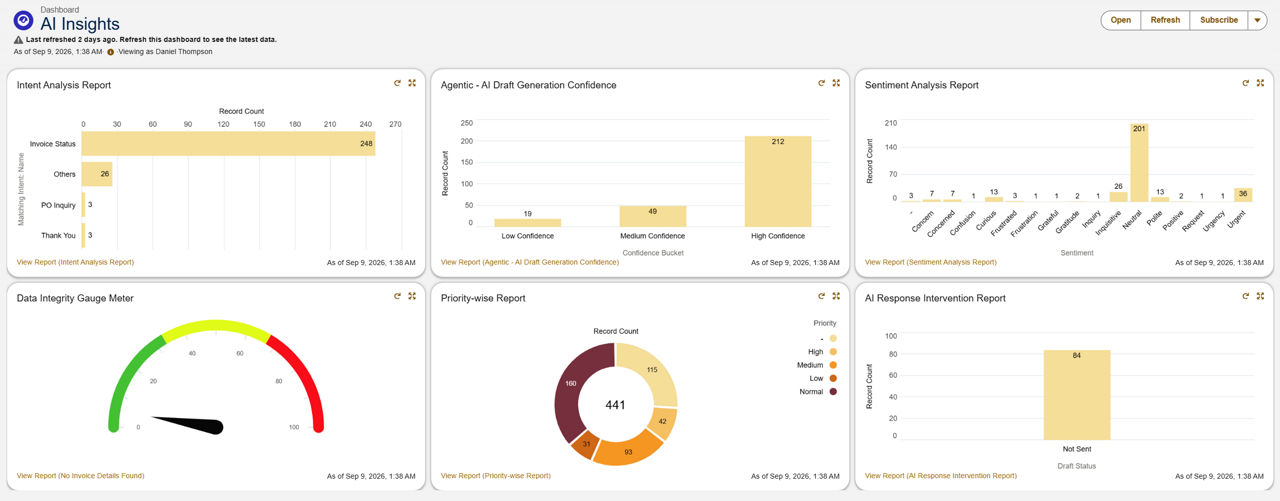Image resolution: width=1280 pixels, height=501 pixels.
Task: Click the dash priority legend swatch
Action: click(833, 338)
